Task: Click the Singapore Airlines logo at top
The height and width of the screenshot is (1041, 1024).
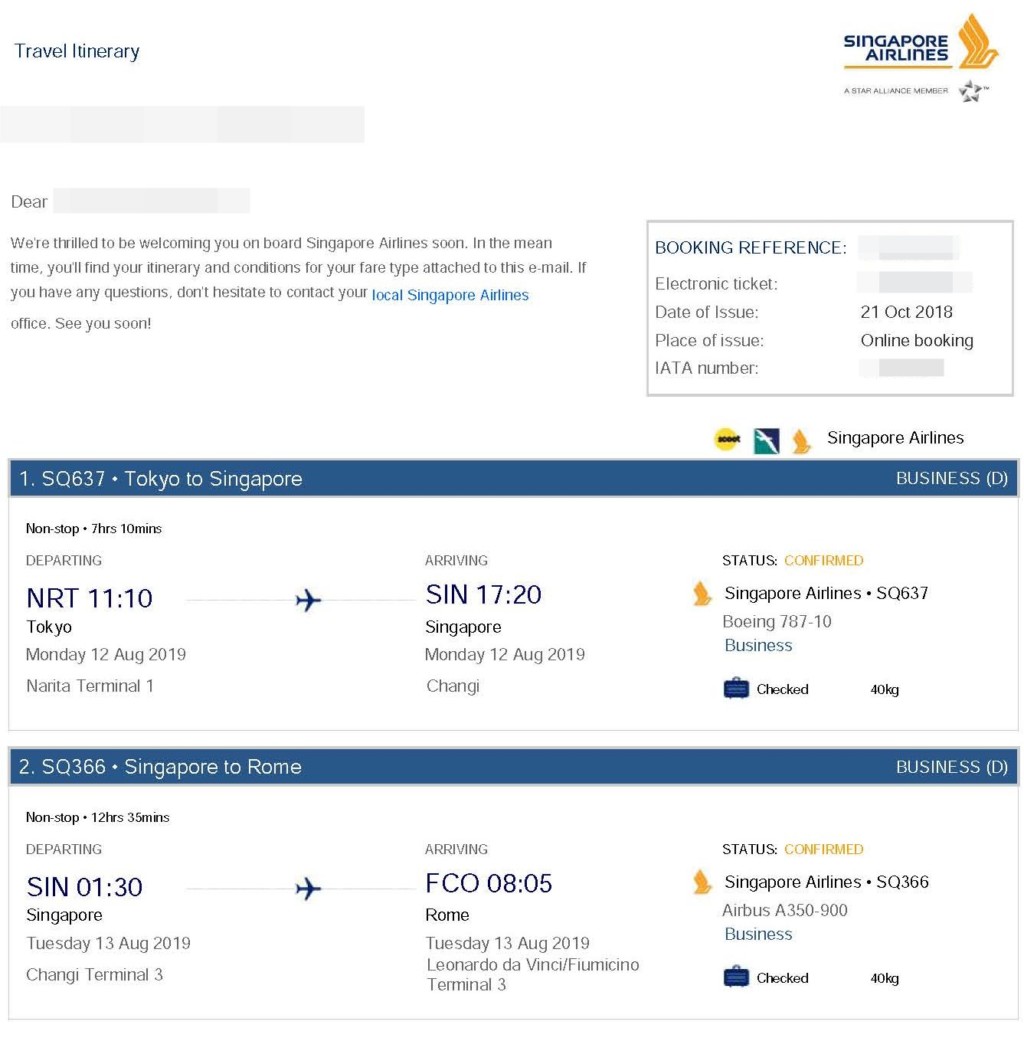Action: tap(920, 44)
